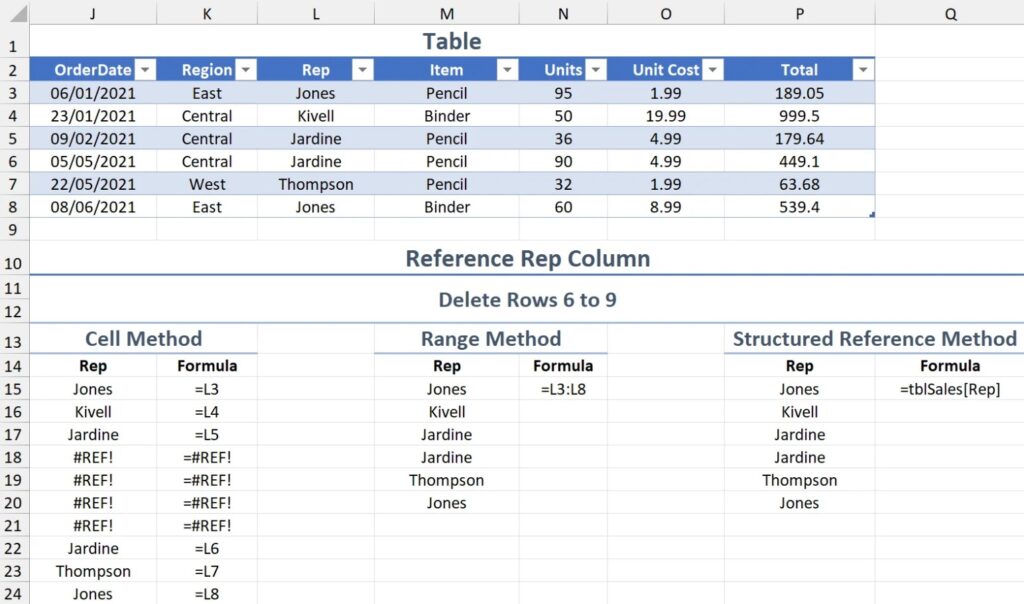Screen dimensions: 1024x604
Task: Select row 24 header
Action: point(13,594)
